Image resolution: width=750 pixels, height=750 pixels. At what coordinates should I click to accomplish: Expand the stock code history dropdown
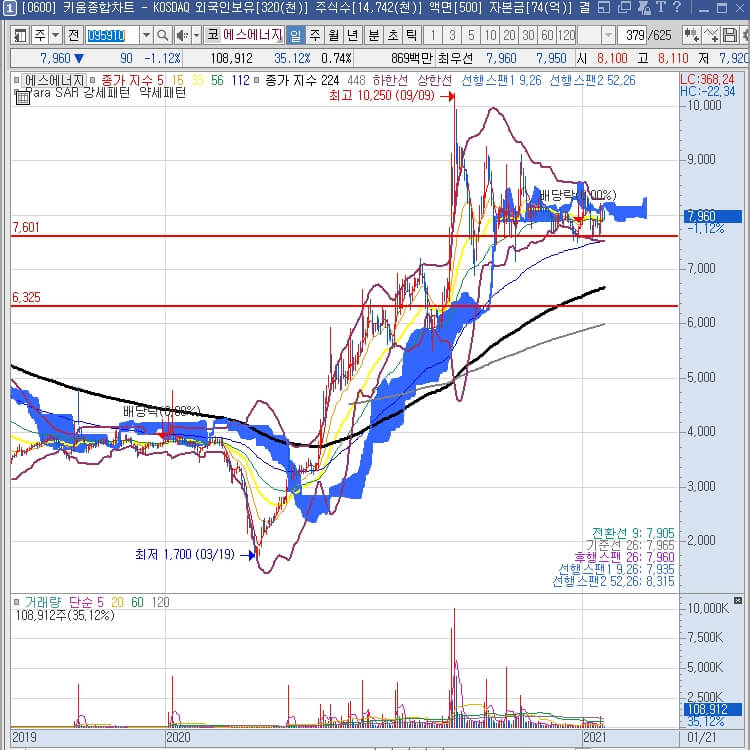(146, 35)
